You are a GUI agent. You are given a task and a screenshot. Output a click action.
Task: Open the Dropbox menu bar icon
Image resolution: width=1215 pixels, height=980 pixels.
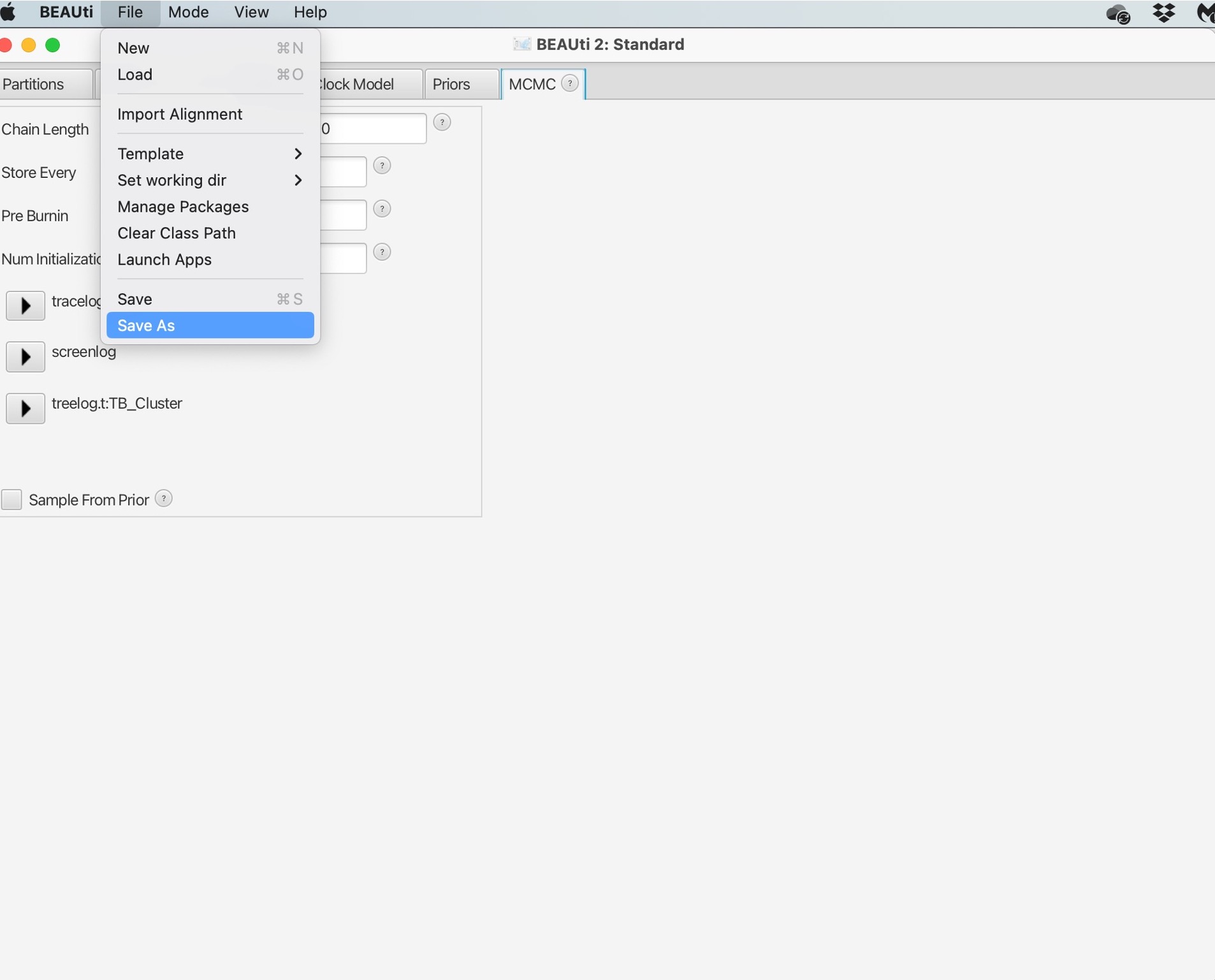1163,13
